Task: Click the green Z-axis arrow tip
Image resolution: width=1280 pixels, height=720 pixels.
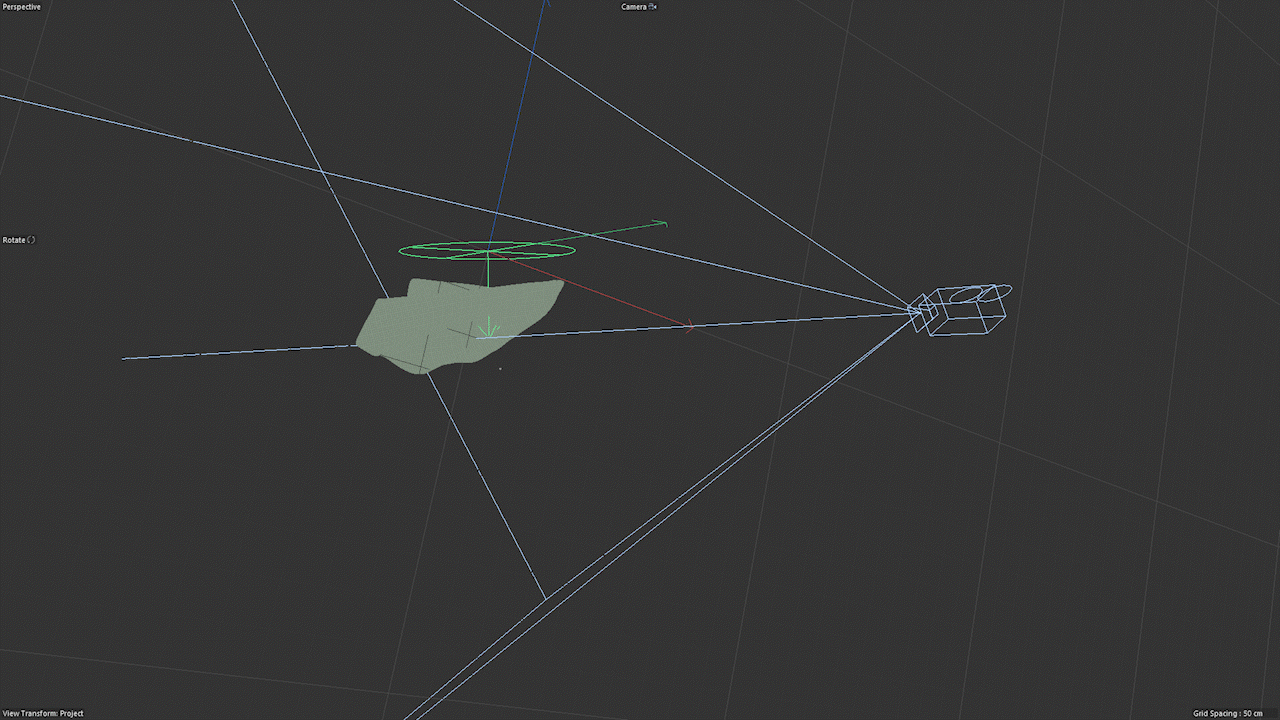Action: pyautogui.click(x=660, y=223)
